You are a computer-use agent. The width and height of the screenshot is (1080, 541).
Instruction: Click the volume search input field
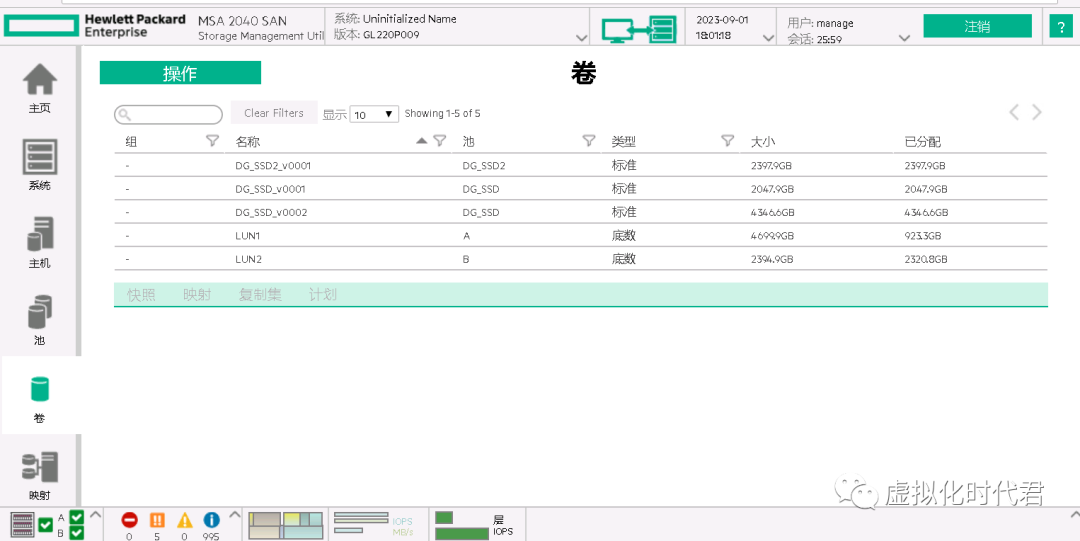(x=169, y=114)
